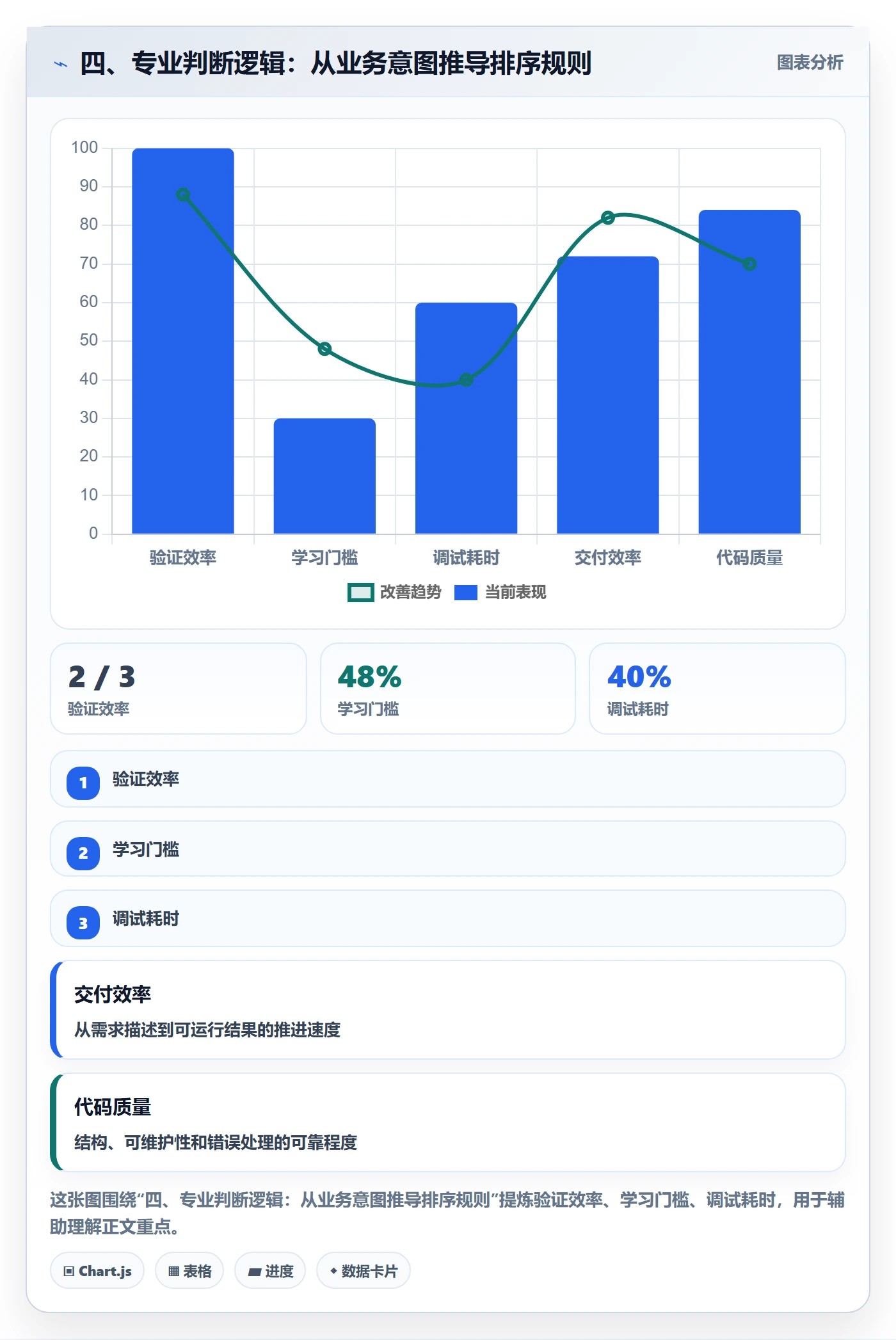Image resolution: width=896 pixels, height=1340 pixels.
Task: Click the blue legend swatch for 当前表现
Action: pos(466,593)
